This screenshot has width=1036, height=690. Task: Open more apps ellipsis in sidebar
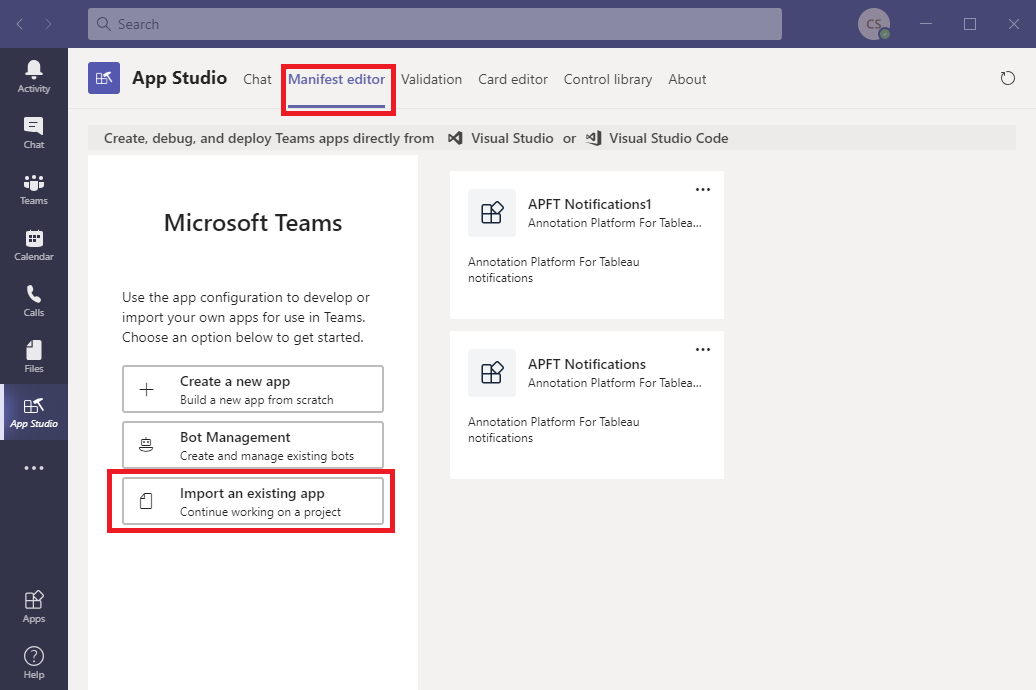pos(34,468)
